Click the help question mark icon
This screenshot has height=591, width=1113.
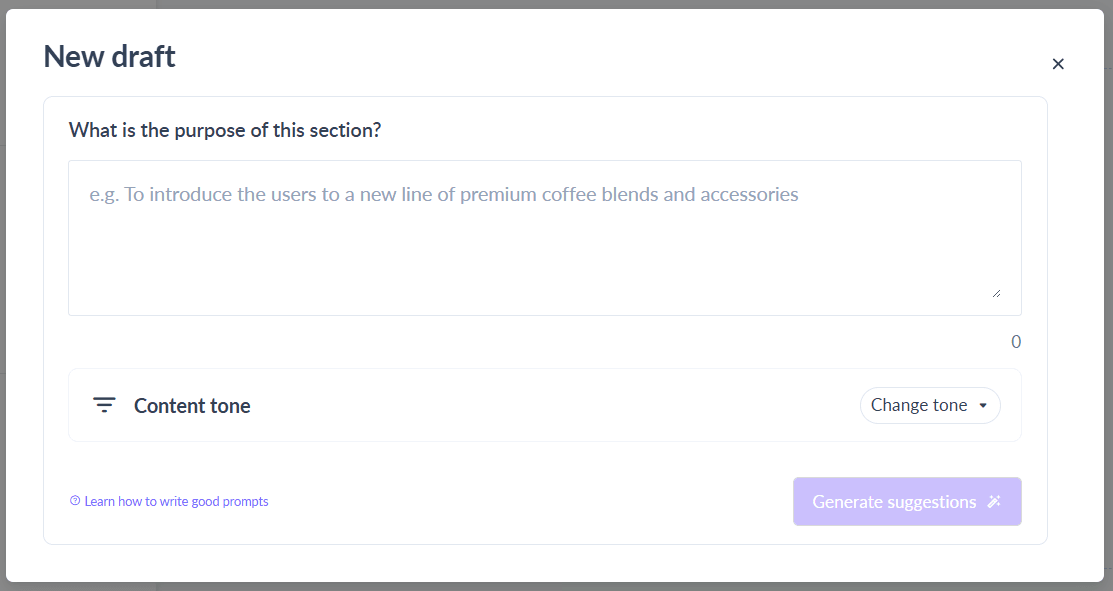coord(75,501)
